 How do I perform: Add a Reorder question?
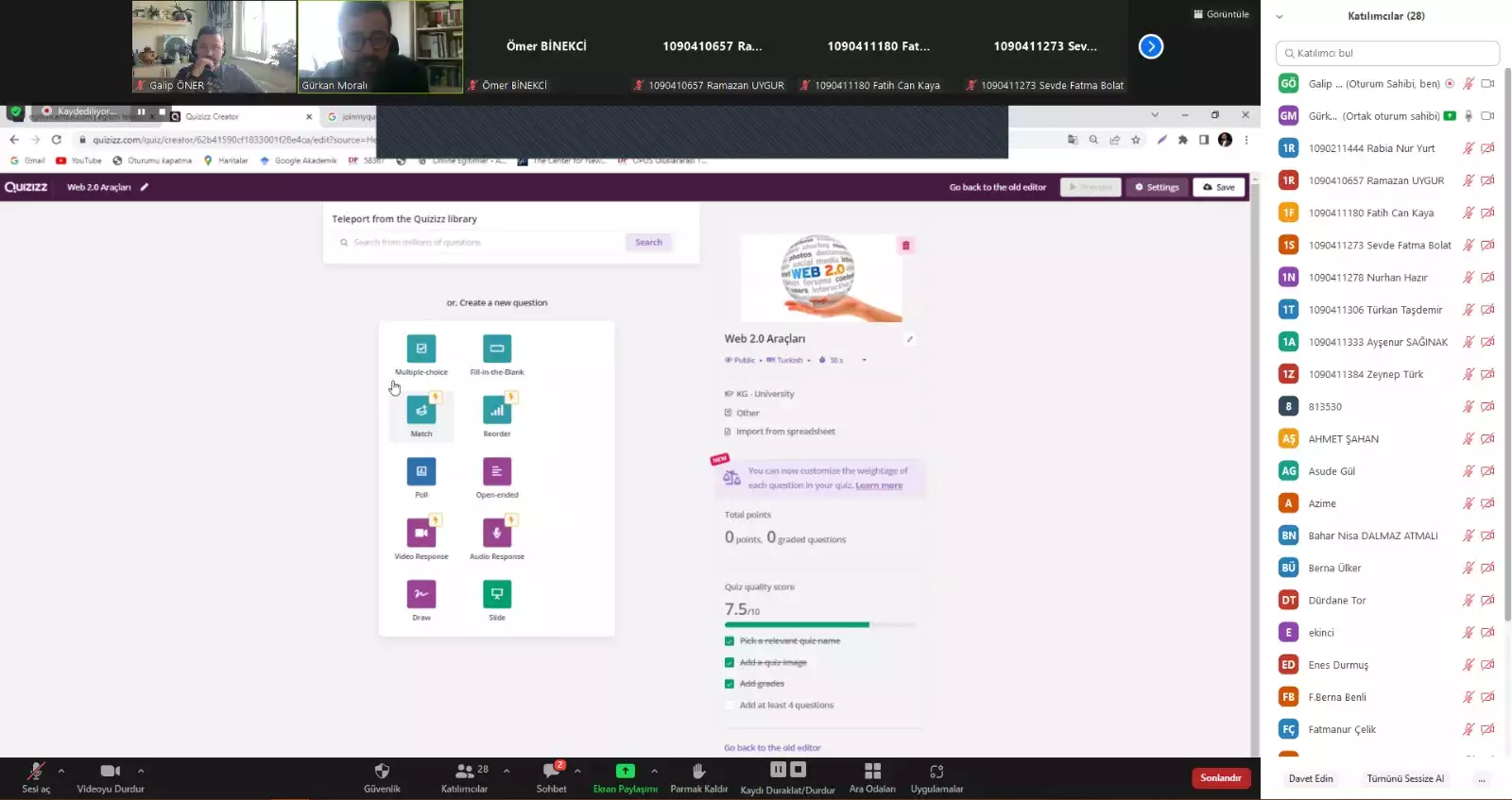(497, 416)
